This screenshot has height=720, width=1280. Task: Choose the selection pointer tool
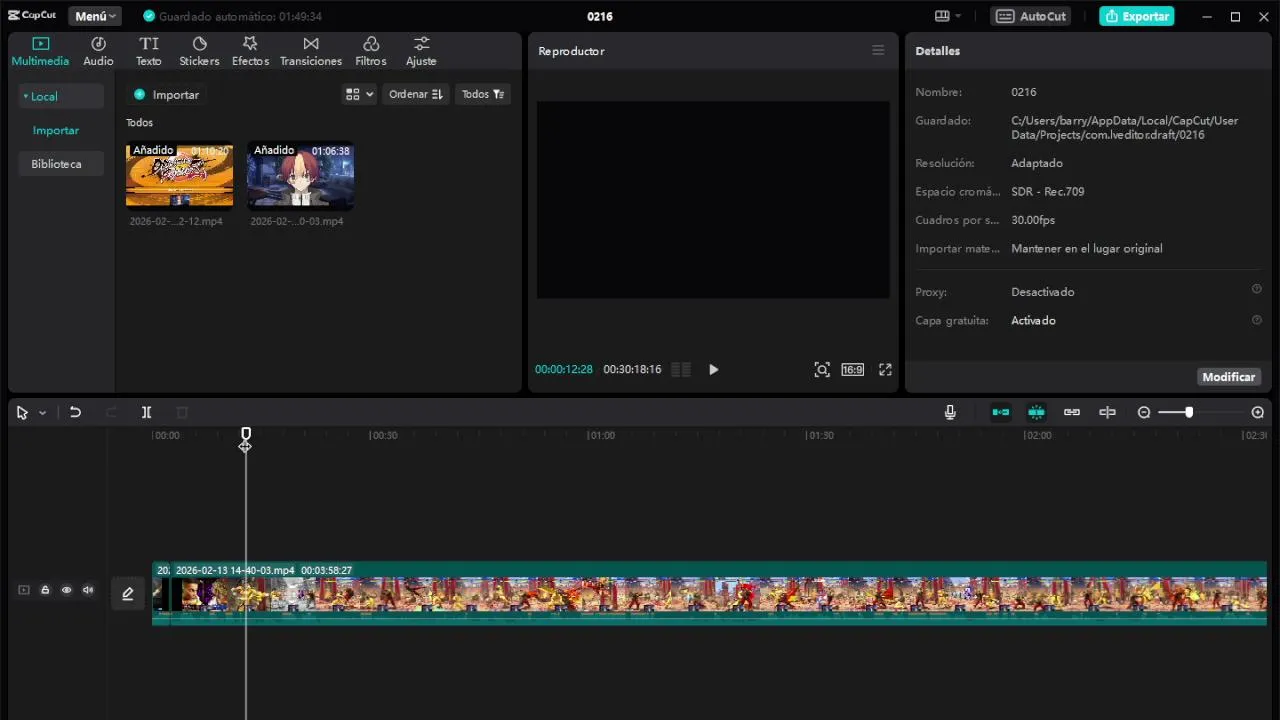click(x=22, y=412)
